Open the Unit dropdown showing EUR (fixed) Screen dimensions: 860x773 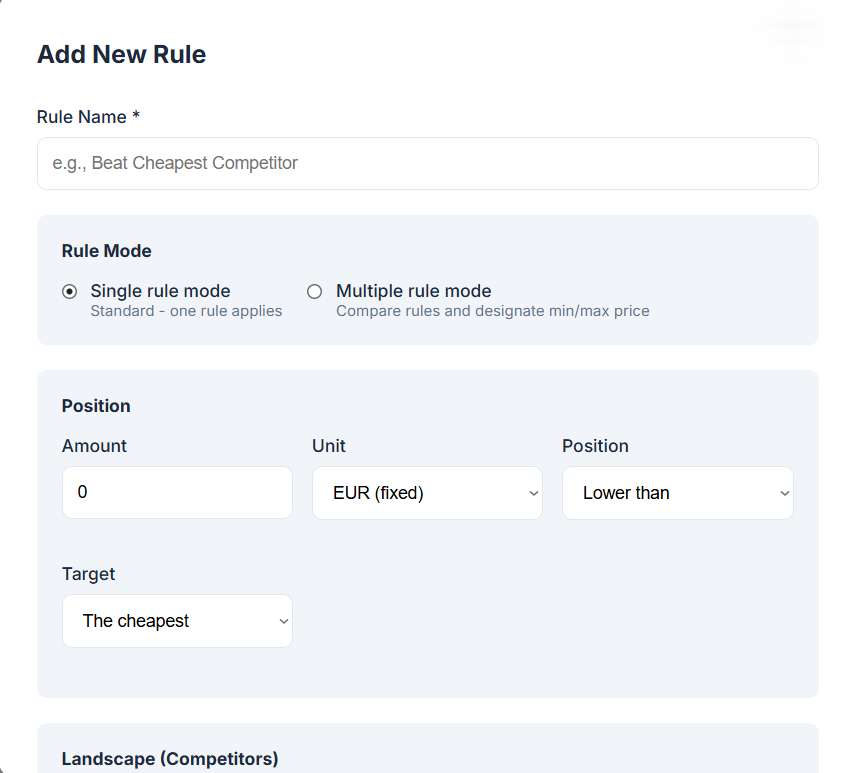(x=427, y=493)
